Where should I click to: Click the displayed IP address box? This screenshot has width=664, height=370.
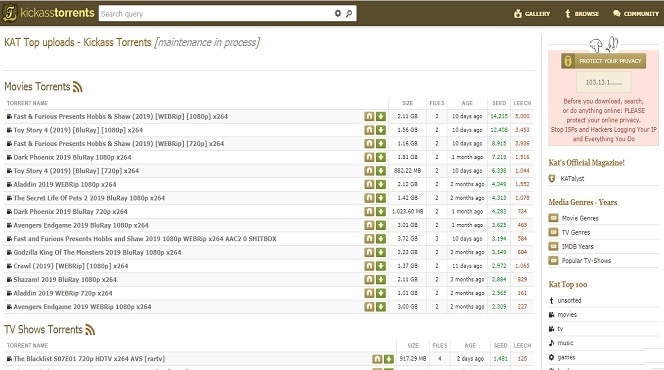603,82
